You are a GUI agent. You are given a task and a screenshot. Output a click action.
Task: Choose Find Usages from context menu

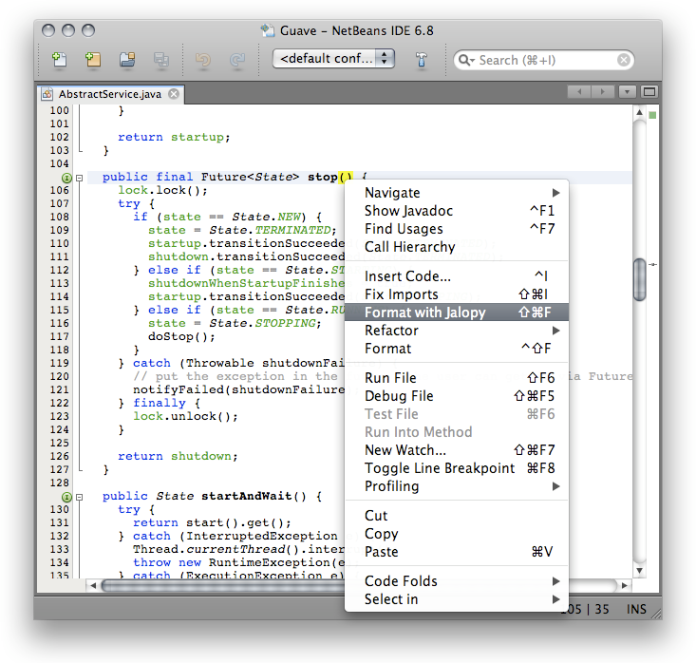[457, 229]
